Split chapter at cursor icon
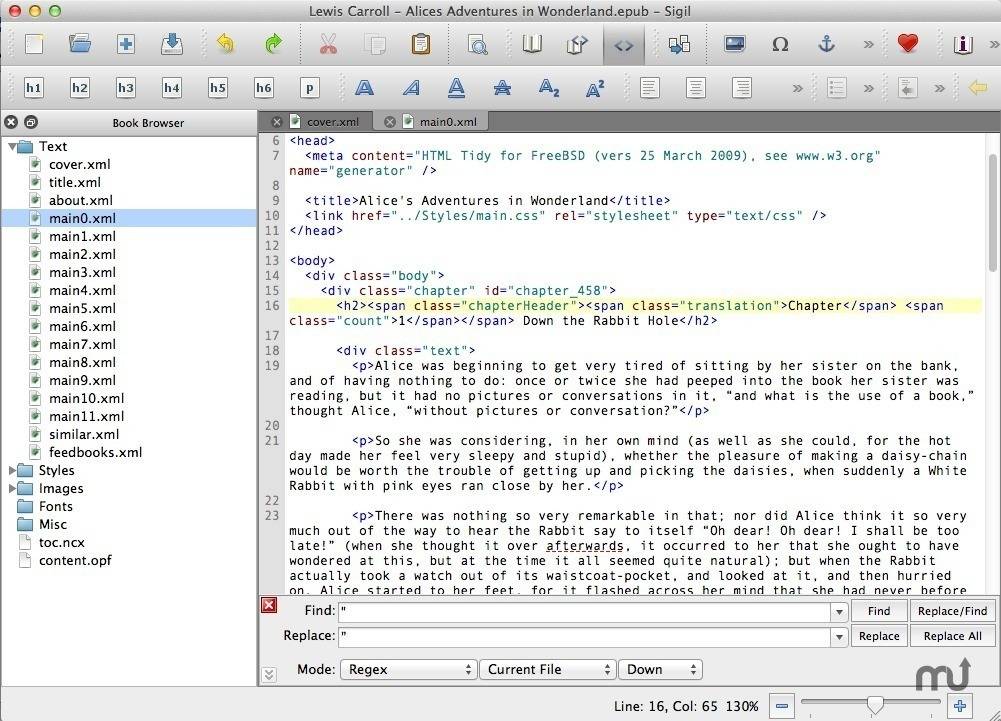The image size is (1001, 721). coord(679,44)
